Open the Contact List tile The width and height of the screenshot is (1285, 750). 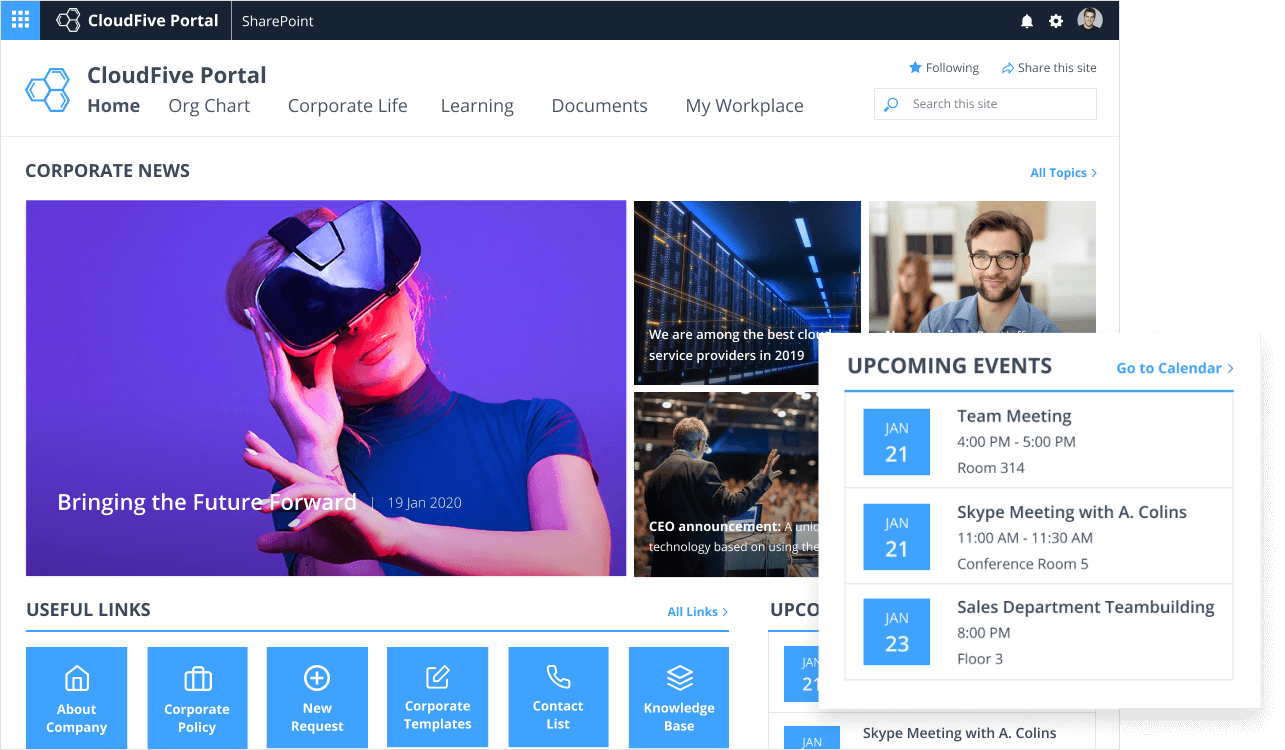coord(558,698)
